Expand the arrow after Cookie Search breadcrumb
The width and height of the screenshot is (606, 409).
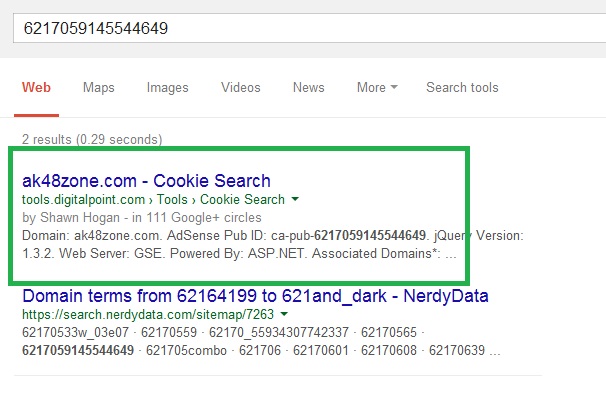(x=295, y=199)
